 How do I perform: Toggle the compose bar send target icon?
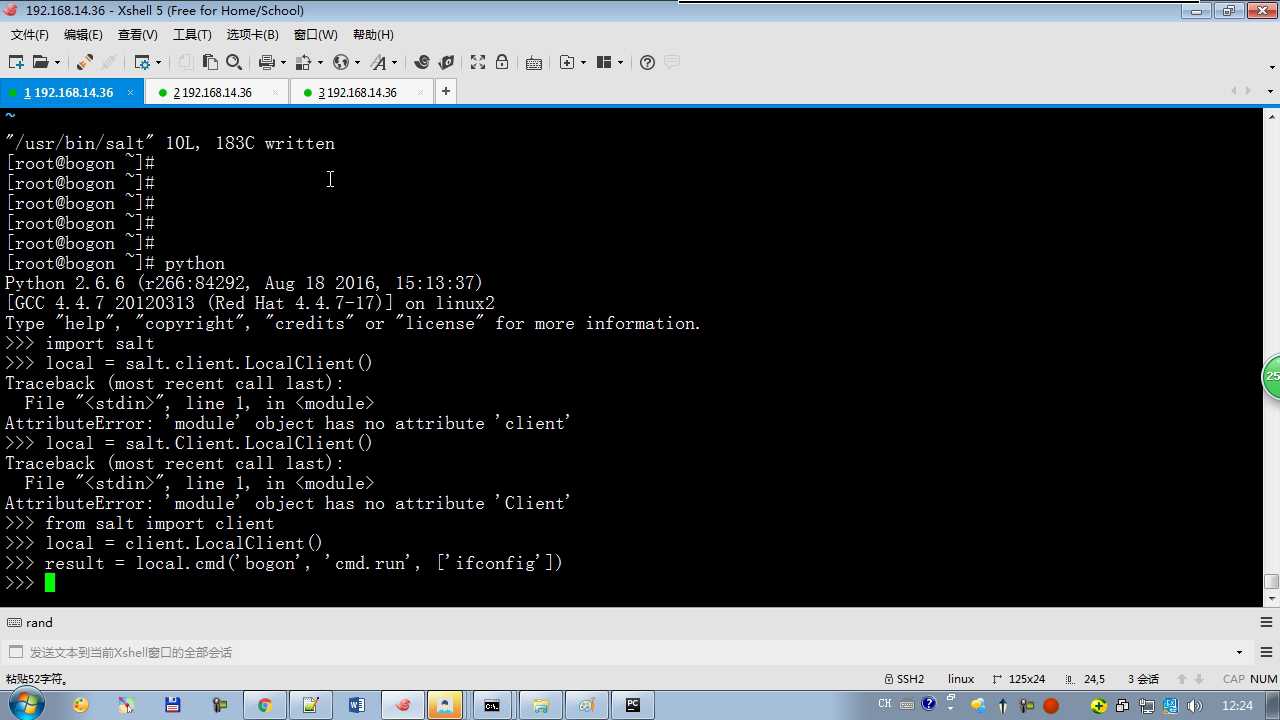point(14,652)
